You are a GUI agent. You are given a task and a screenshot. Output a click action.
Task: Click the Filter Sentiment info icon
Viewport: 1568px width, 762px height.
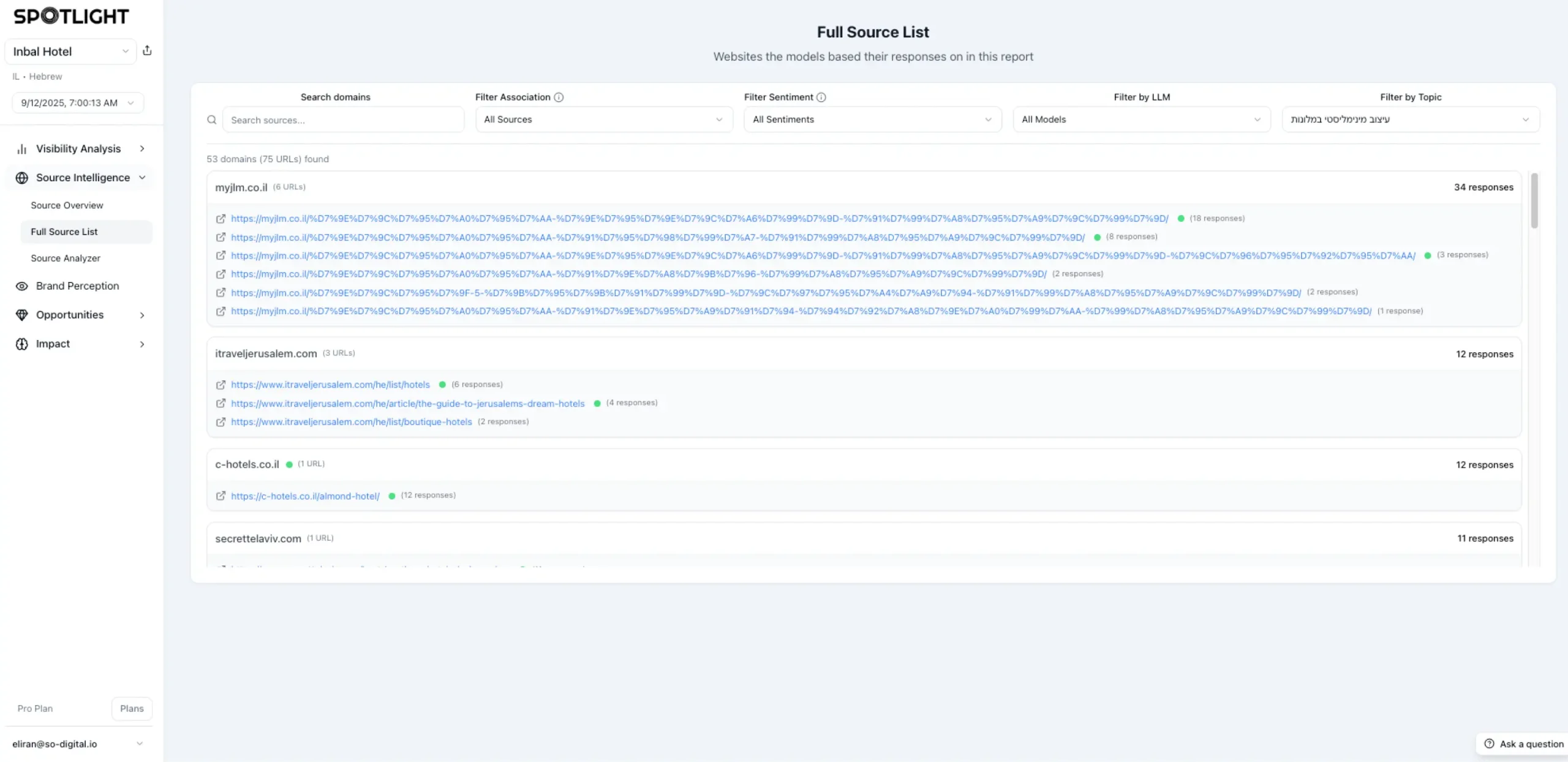[821, 97]
